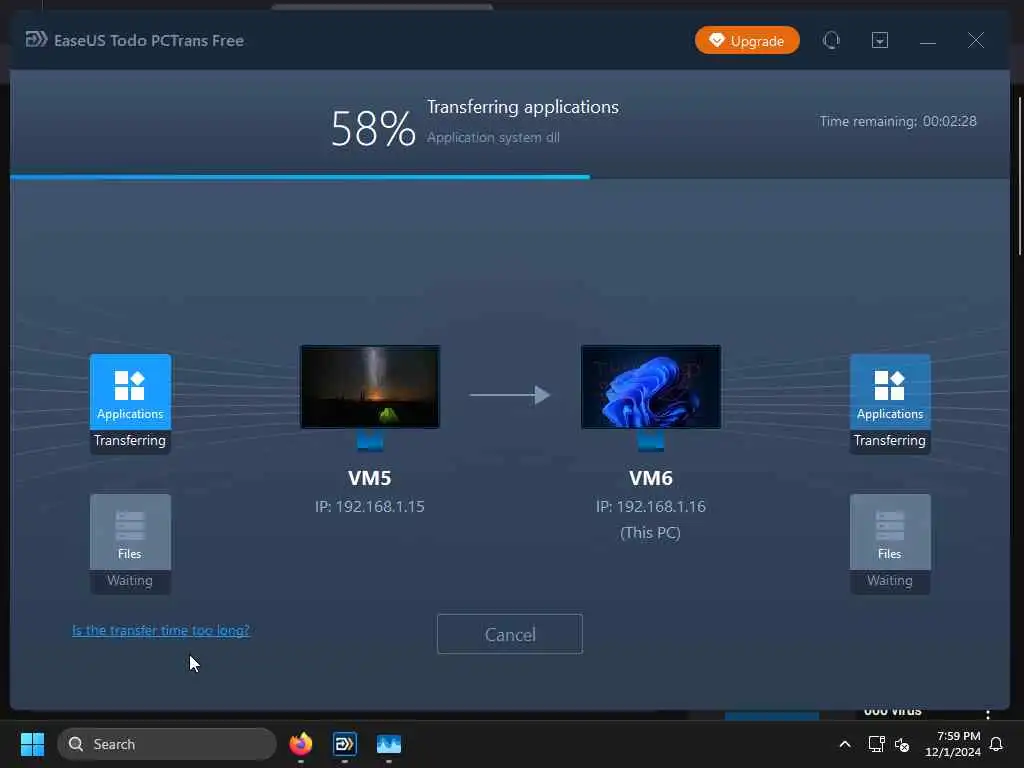The width and height of the screenshot is (1024, 768).
Task: Minimize the PCTrans window
Action: (928, 41)
